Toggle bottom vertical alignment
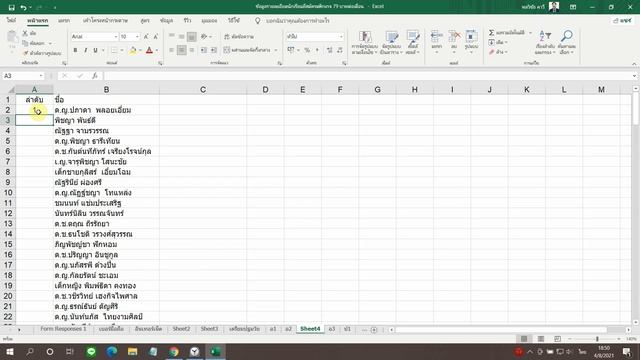Viewport: 640px width, 360px height. 191,37
